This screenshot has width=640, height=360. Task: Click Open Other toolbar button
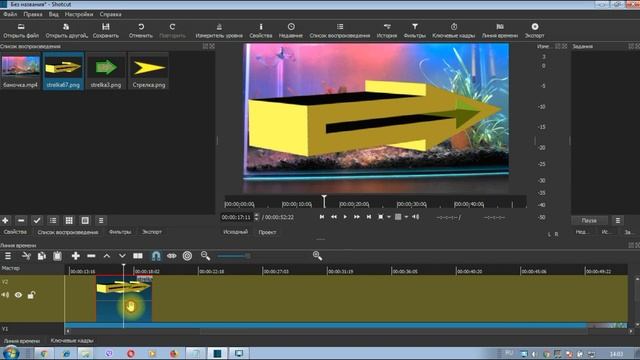[x=67, y=31]
